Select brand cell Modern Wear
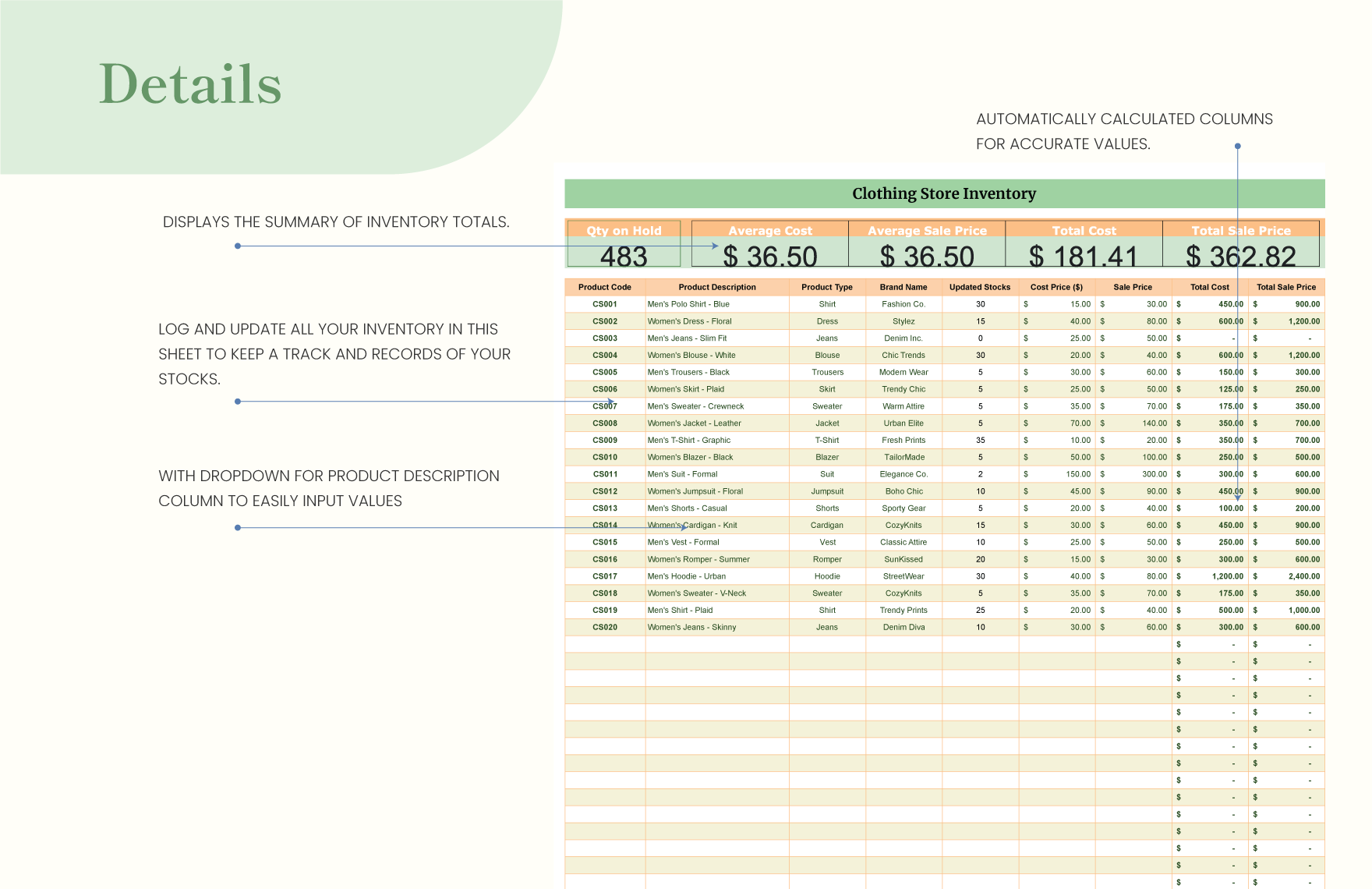Screen dimensions: 1372x889 click(x=903, y=372)
